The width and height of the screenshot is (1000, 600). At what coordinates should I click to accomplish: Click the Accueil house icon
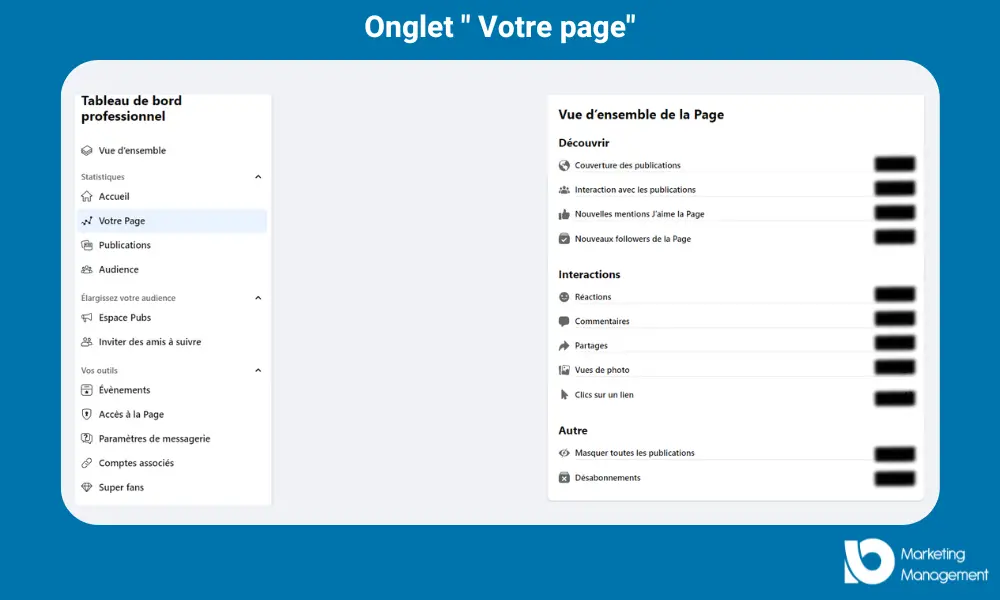click(x=87, y=196)
